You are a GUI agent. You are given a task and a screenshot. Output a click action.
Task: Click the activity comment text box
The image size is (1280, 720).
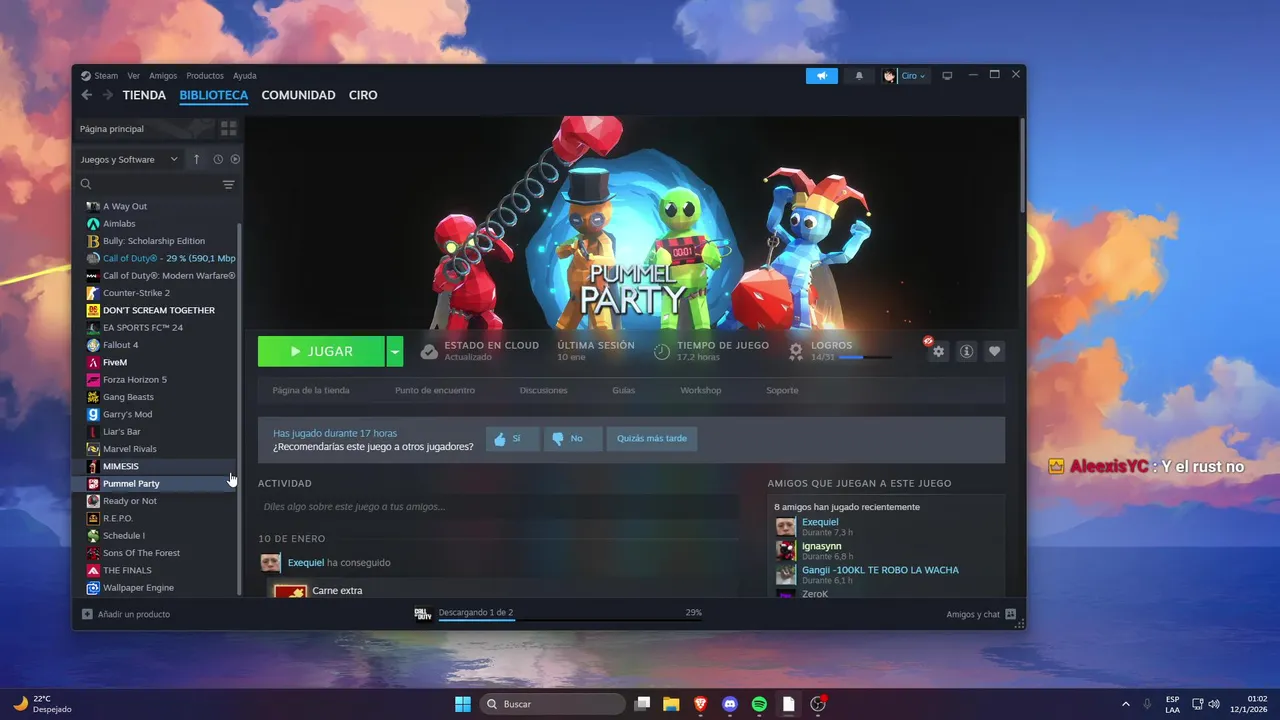[x=498, y=507]
